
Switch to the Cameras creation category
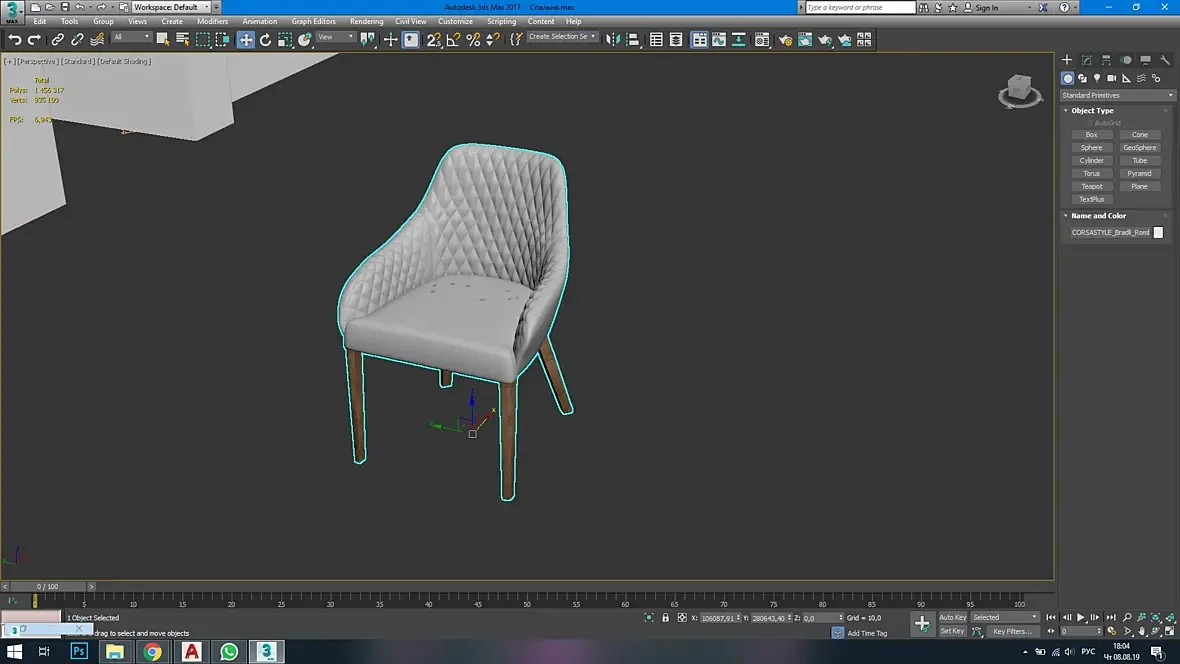[x=1112, y=78]
